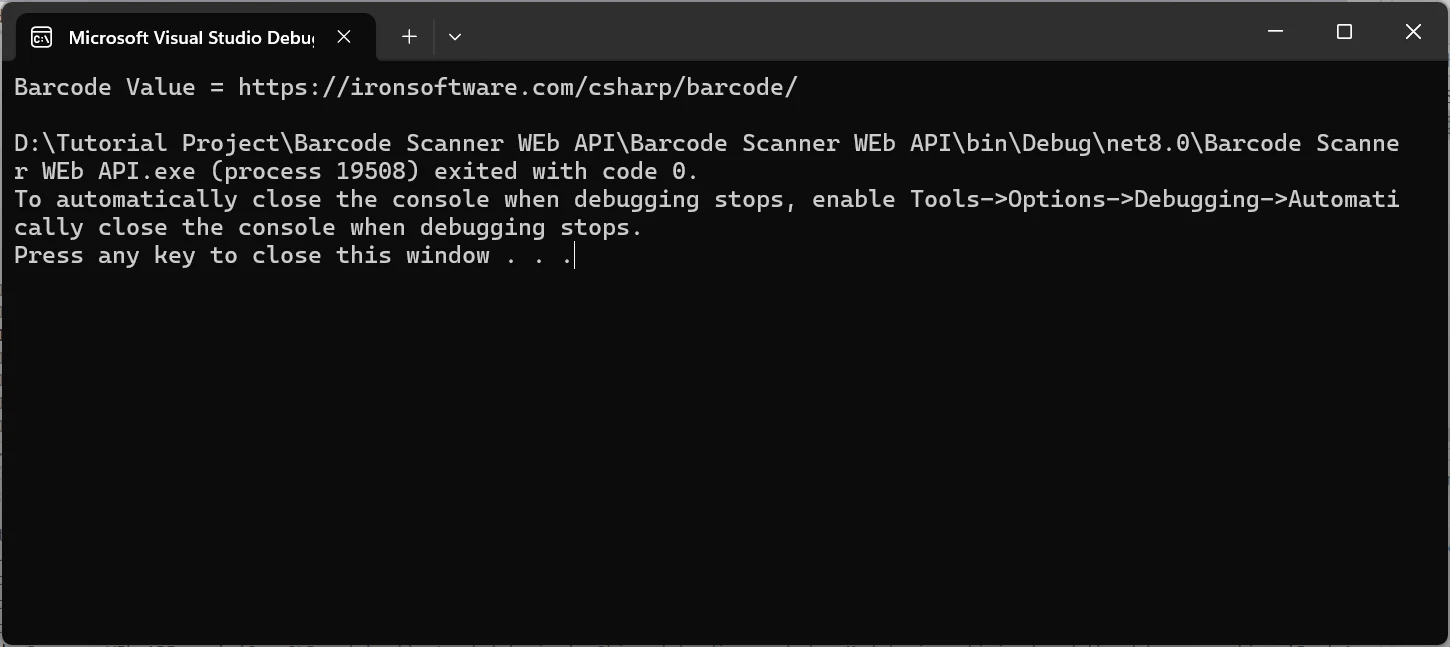Close the debug console window
Viewport: 1450px width, 647px height.
pos(1413,32)
